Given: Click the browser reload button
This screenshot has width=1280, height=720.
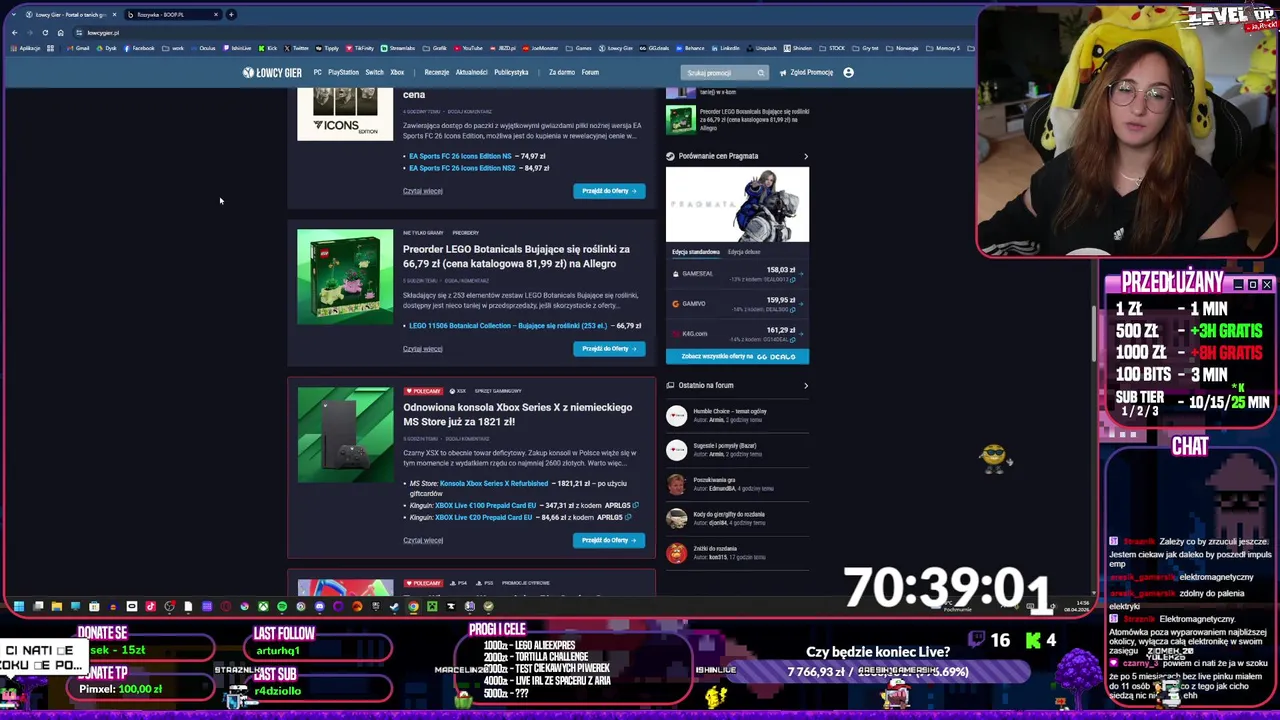Looking at the screenshot, I should (45, 32).
